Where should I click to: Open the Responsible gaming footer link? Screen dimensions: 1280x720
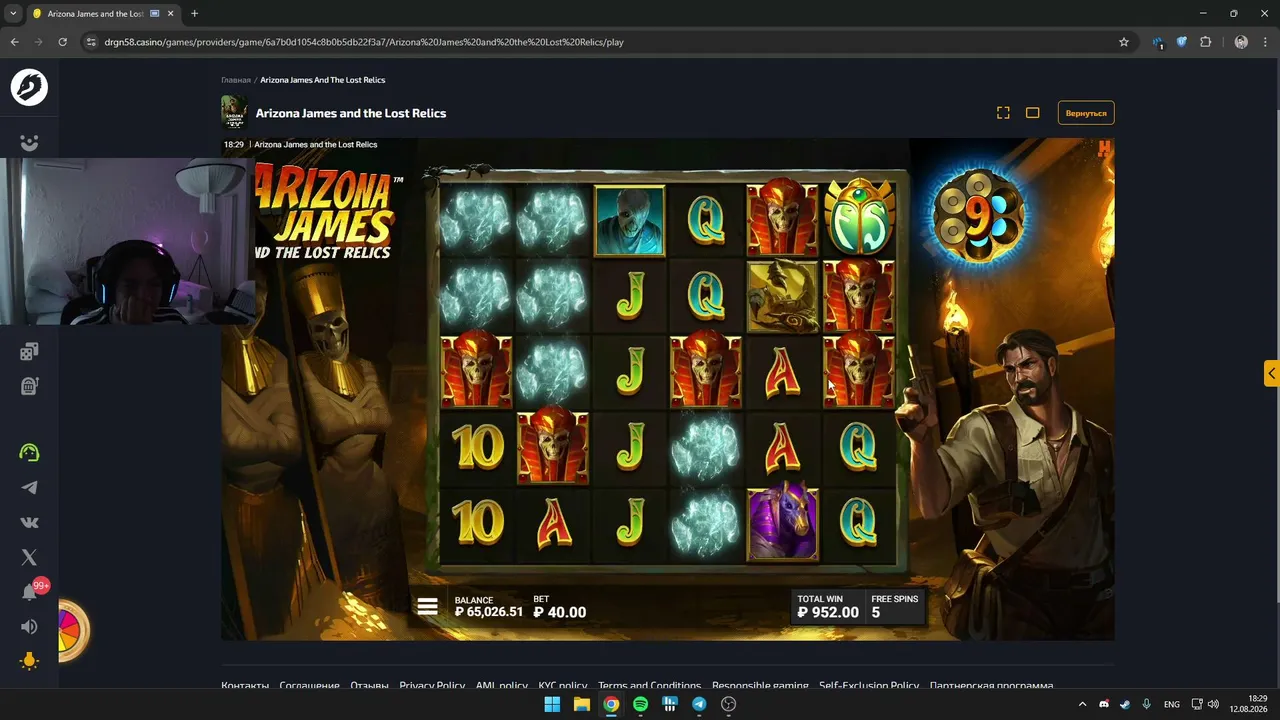(x=760, y=685)
